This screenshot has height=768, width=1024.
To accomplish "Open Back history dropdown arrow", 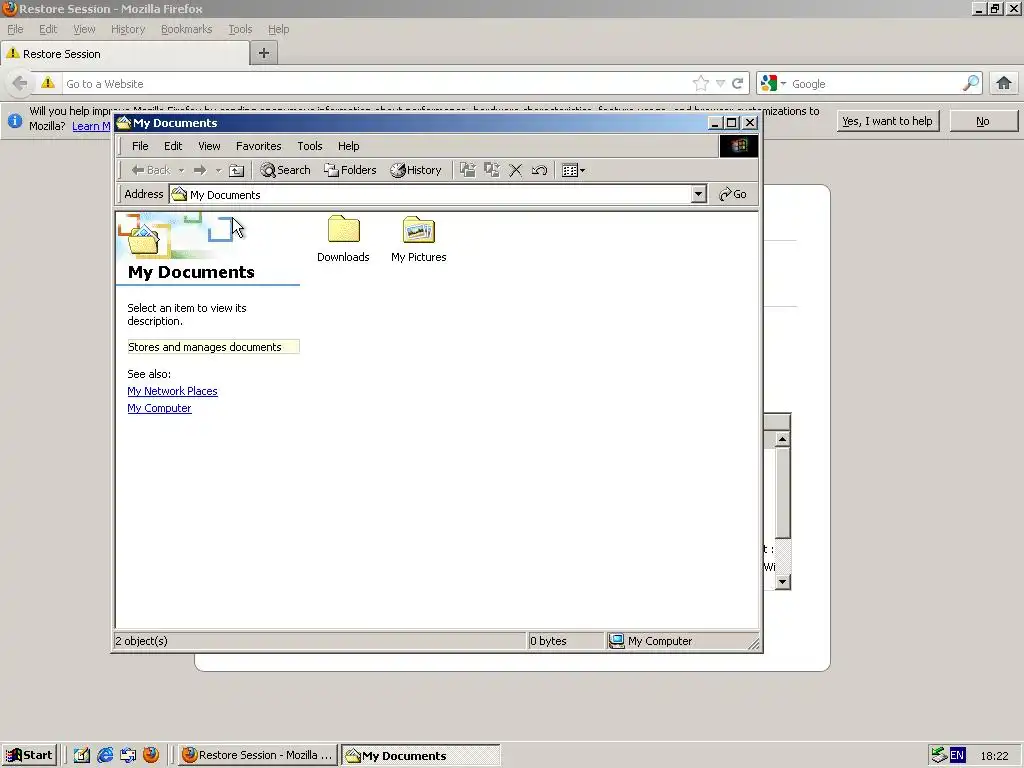I will point(181,170).
